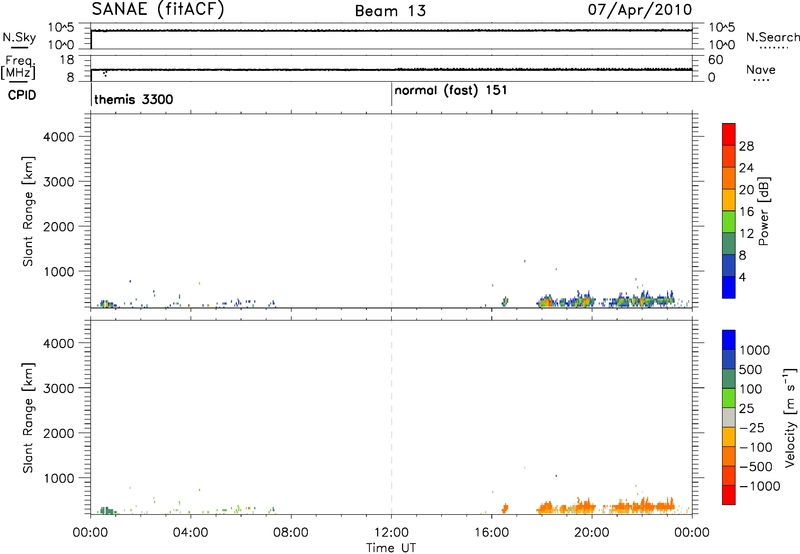Click the "16:00" time axis label
Screen dimensions: 800x554
point(491,533)
